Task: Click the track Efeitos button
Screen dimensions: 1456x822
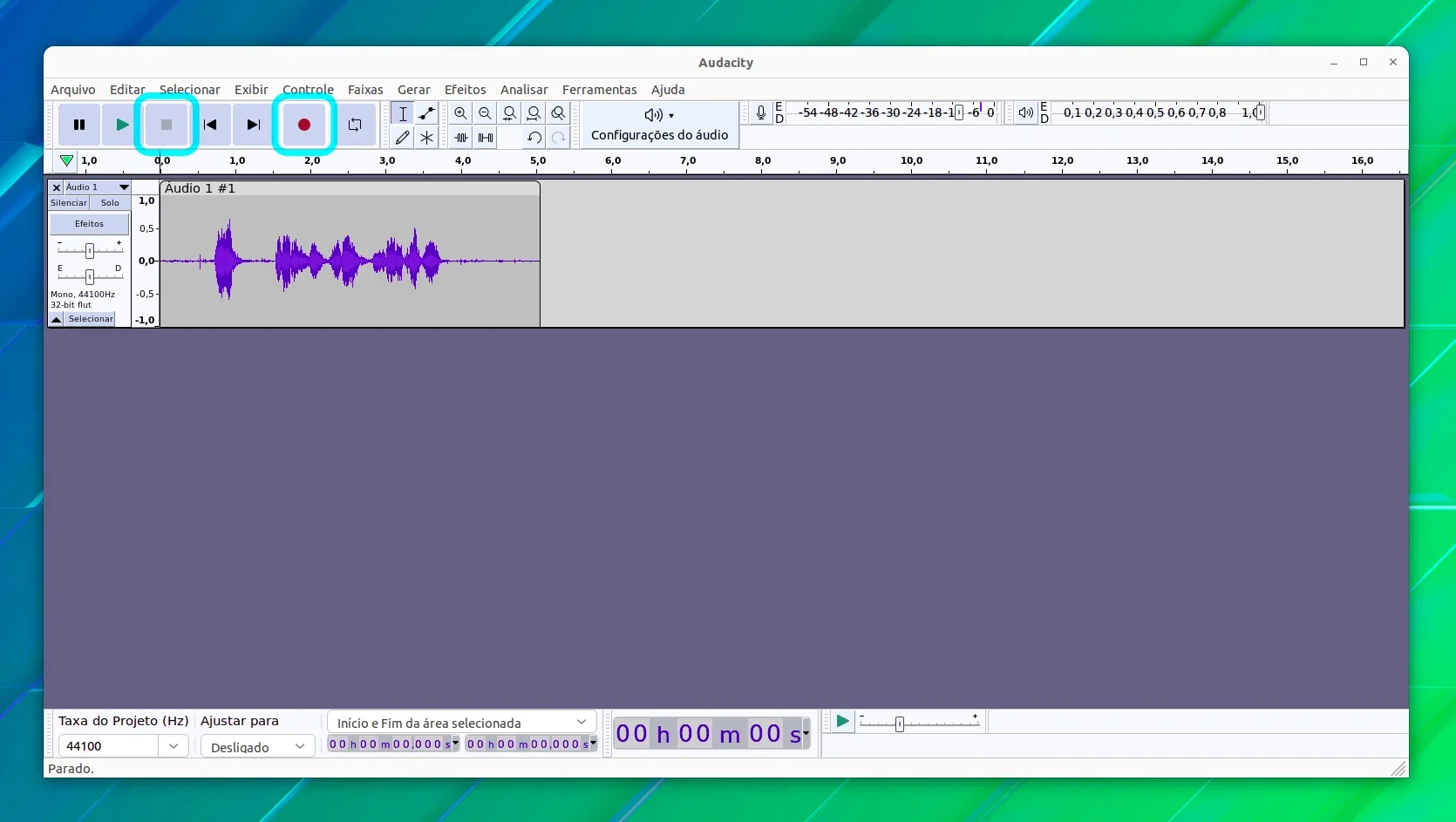Action: coord(89,224)
